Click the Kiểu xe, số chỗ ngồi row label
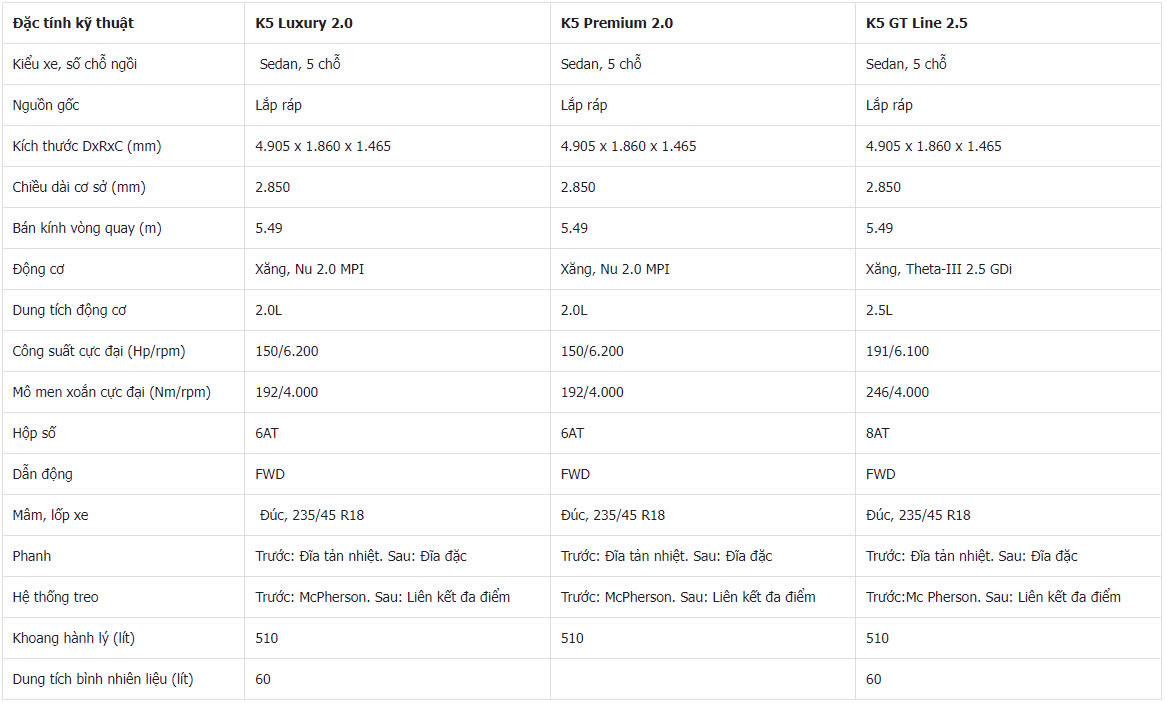 pyautogui.click(x=74, y=64)
